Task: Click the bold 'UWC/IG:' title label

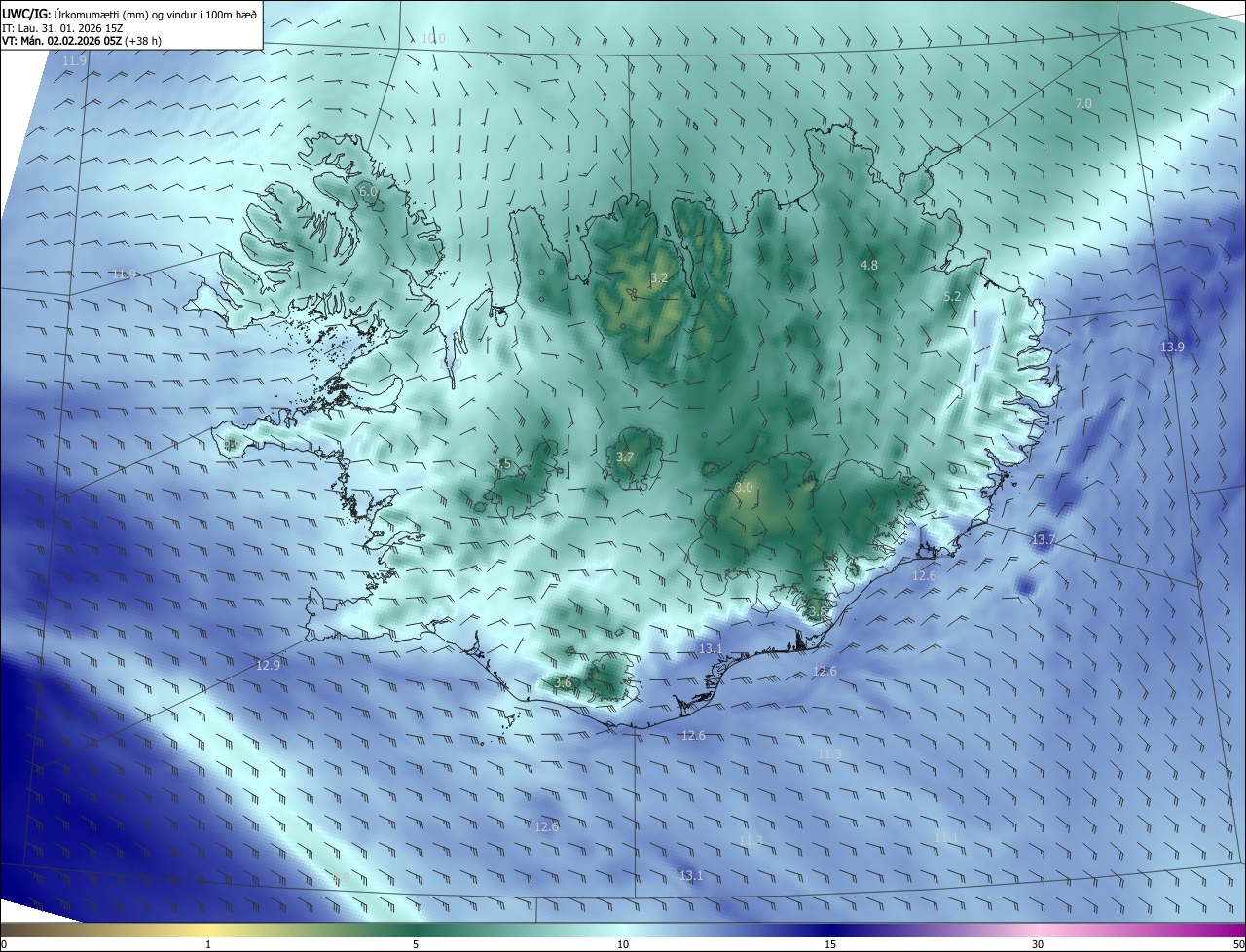Action: (x=26, y=15)
